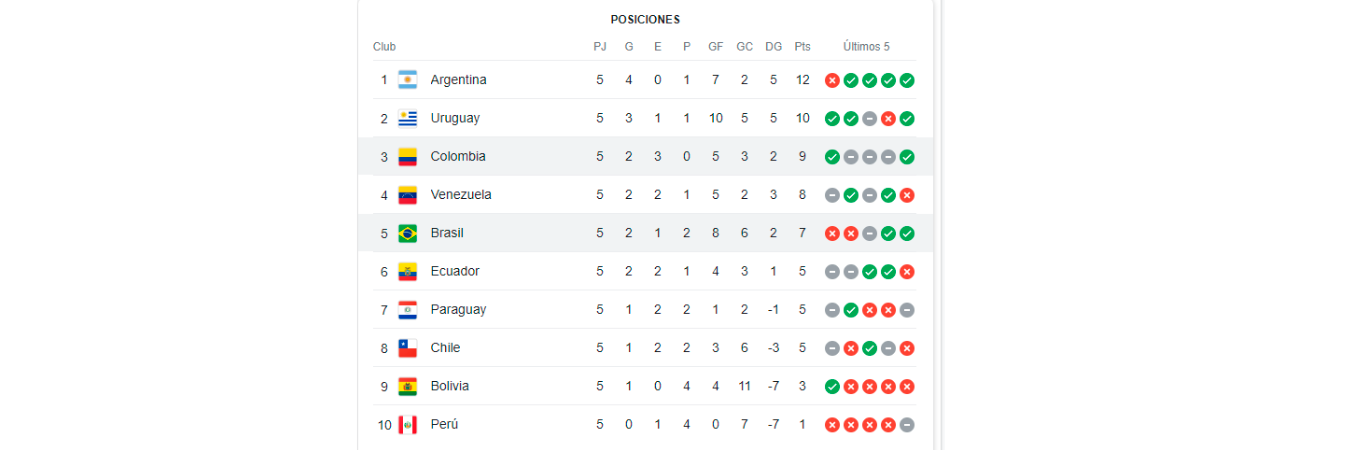Click the Colombia flag icon
The height and width of the screenshot is (450, 1349).
point(407,157)
